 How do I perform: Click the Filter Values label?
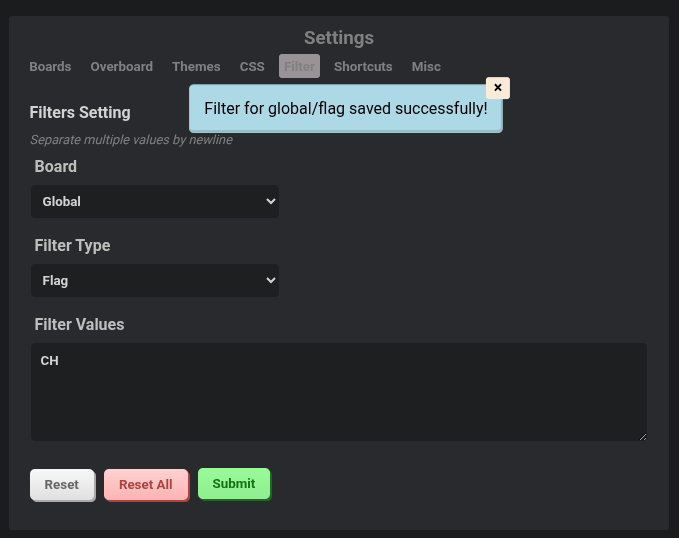pos(79,325)
